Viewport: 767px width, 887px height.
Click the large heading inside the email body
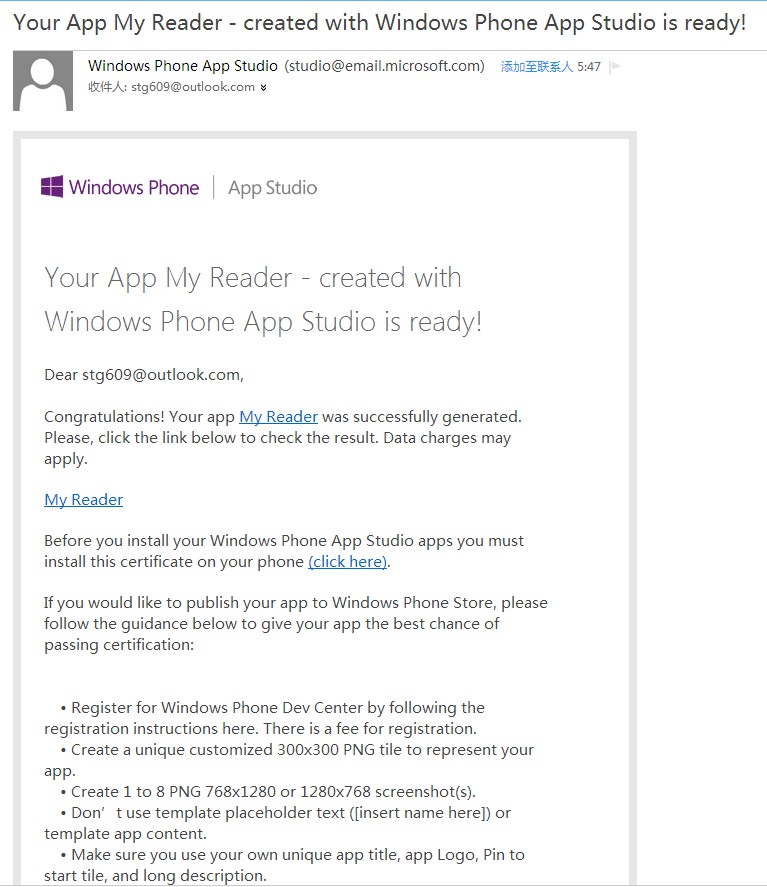263,300
